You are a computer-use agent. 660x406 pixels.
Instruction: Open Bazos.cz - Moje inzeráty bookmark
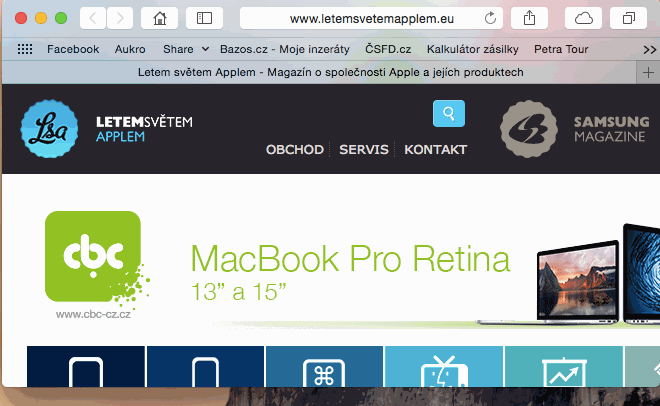(x=285, y=49)
